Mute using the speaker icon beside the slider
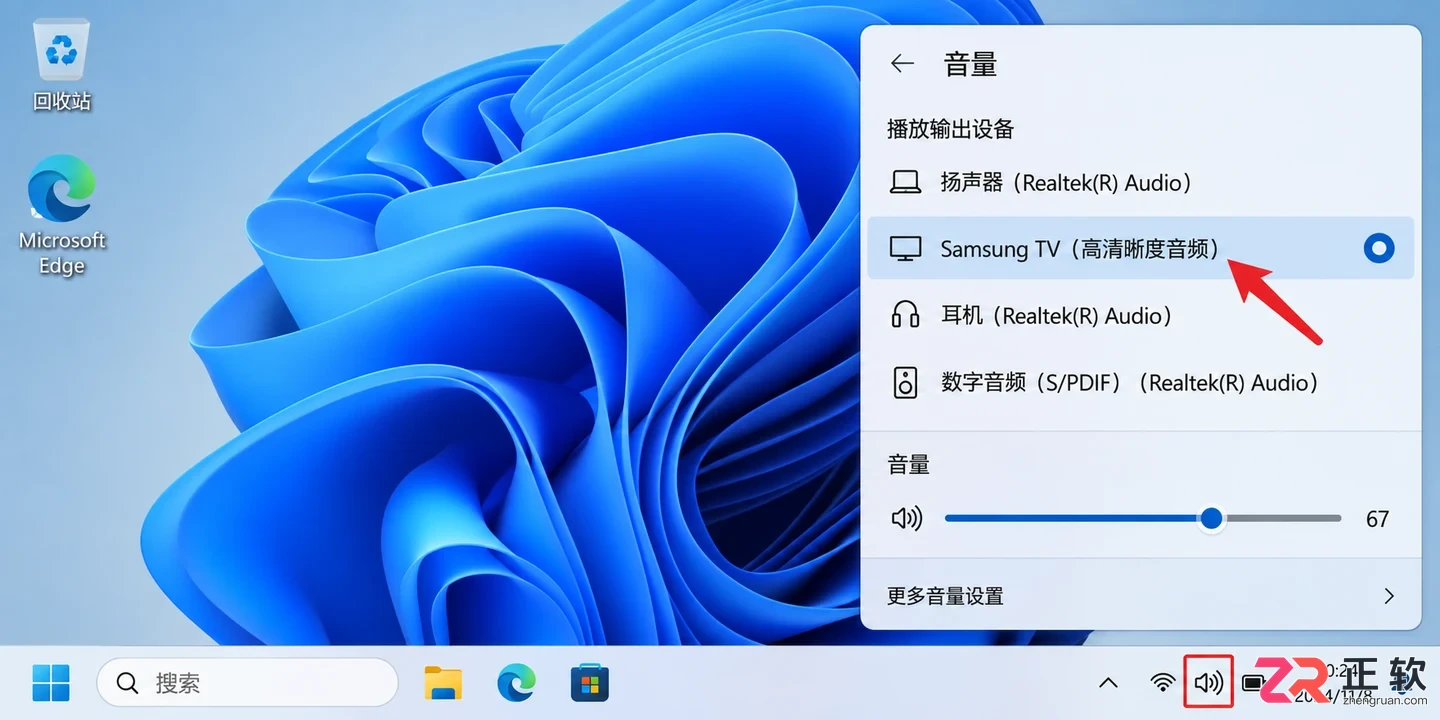 [906, 518]
